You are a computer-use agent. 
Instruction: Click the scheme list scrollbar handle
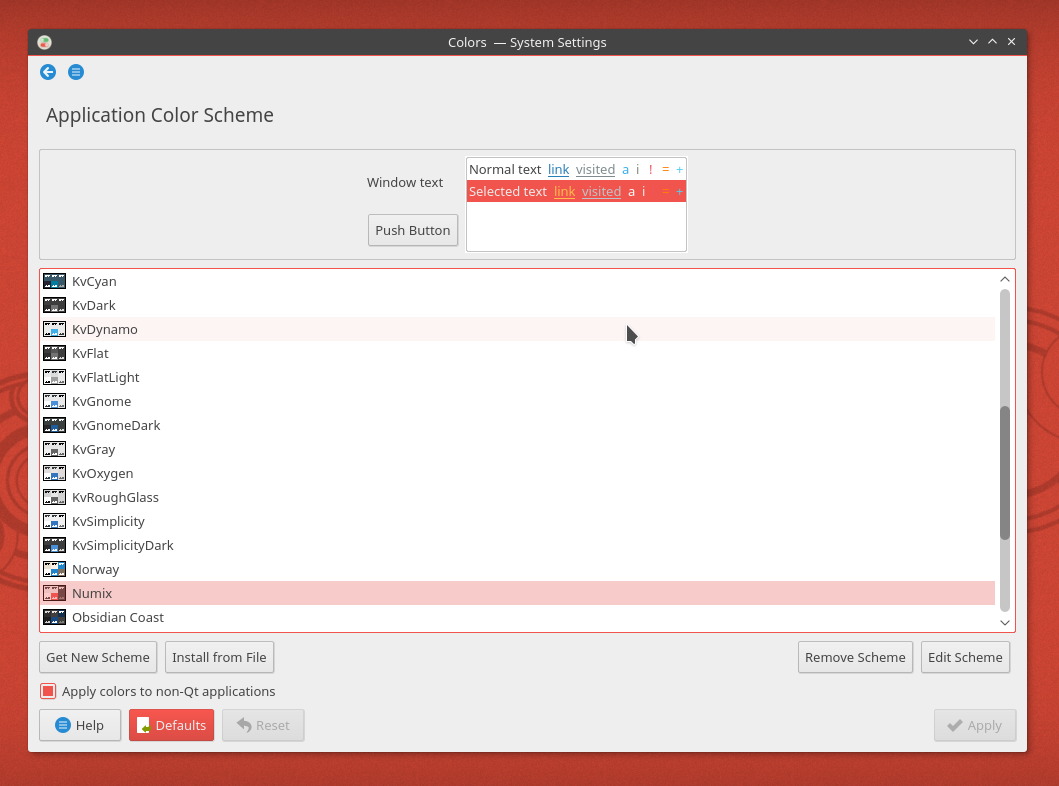coord(1005,473)
